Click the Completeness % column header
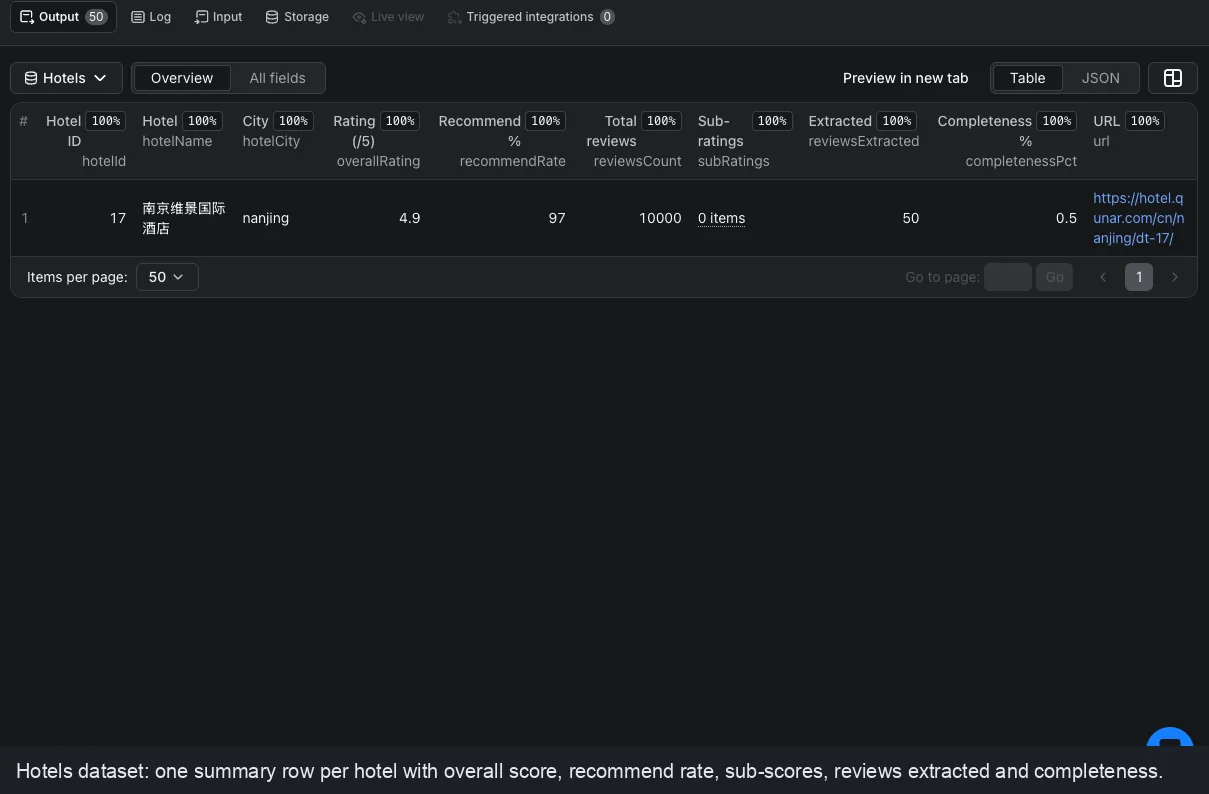The width and height of the screenshot is (1209, 794). click(1006, 141)
